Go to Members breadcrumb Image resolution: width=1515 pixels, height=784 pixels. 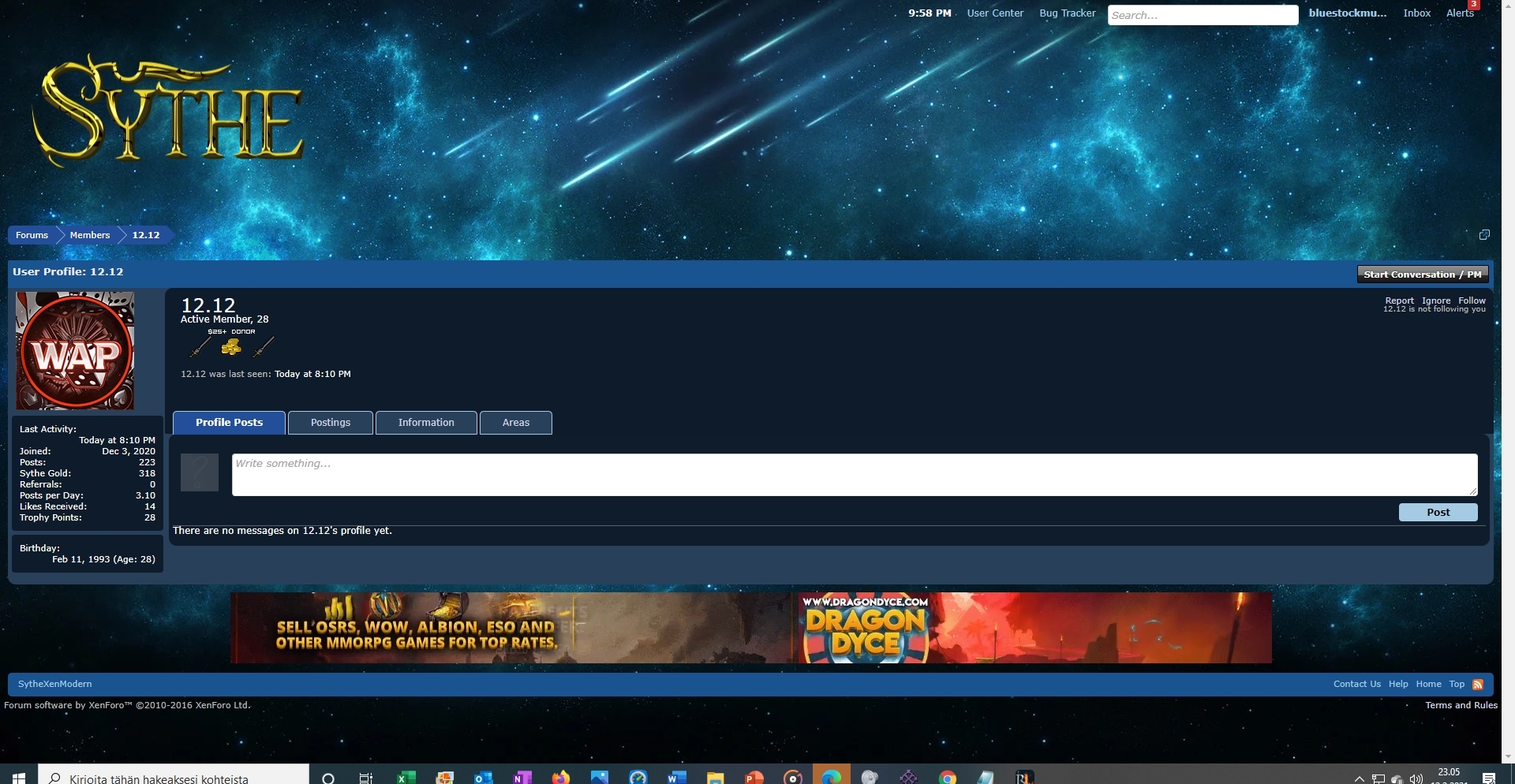(x=90, y=235)
